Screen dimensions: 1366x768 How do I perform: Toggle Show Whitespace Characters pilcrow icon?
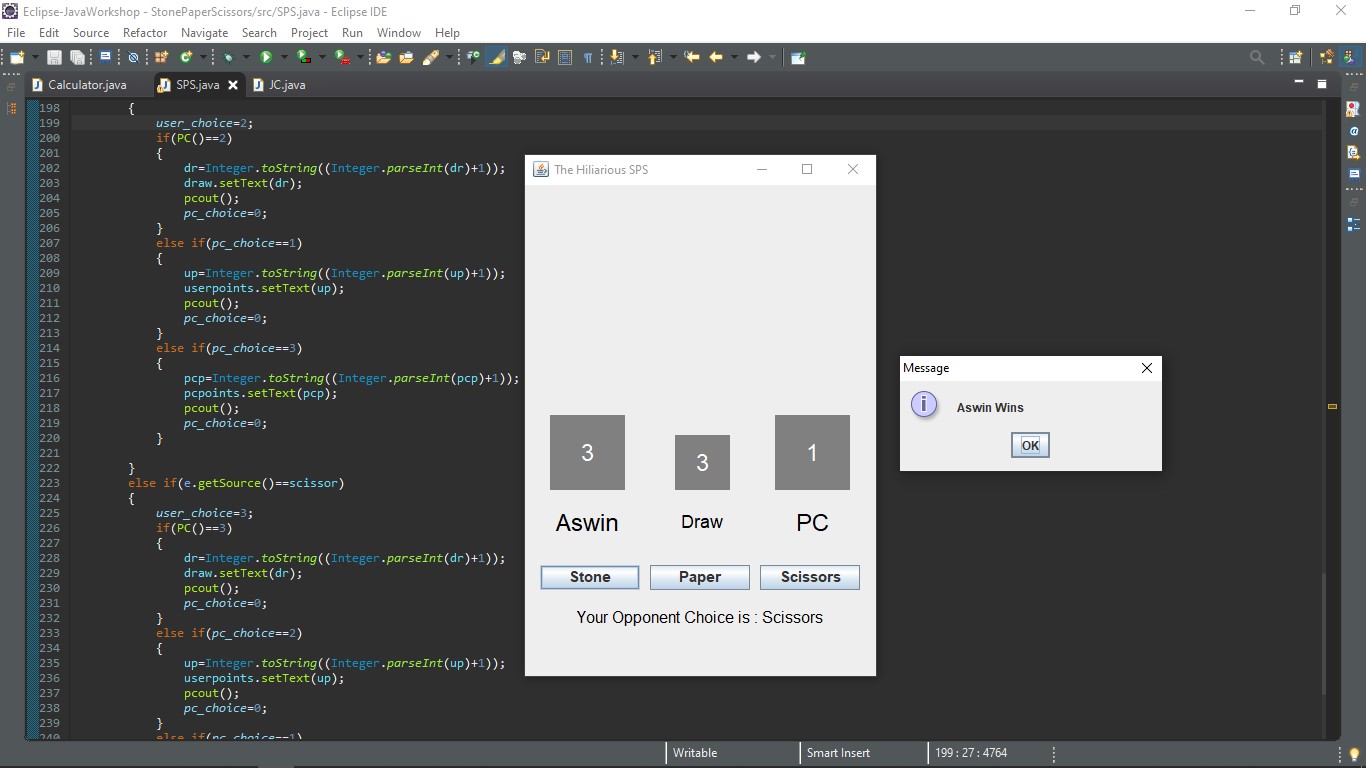point(588,58)
